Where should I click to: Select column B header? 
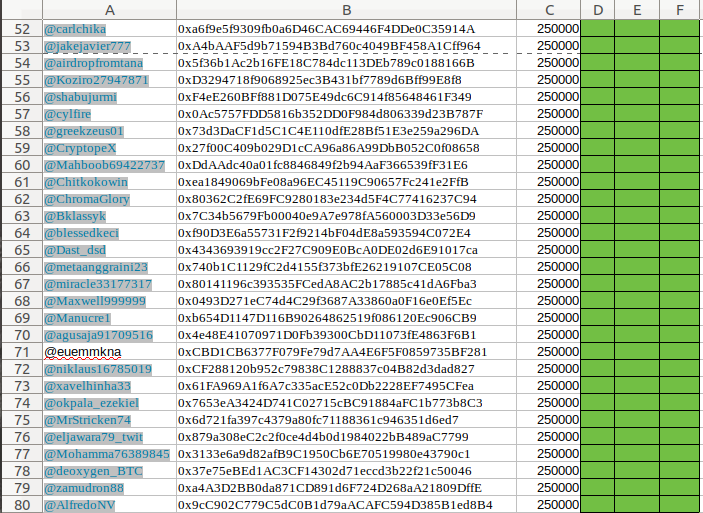coord(346,10)
